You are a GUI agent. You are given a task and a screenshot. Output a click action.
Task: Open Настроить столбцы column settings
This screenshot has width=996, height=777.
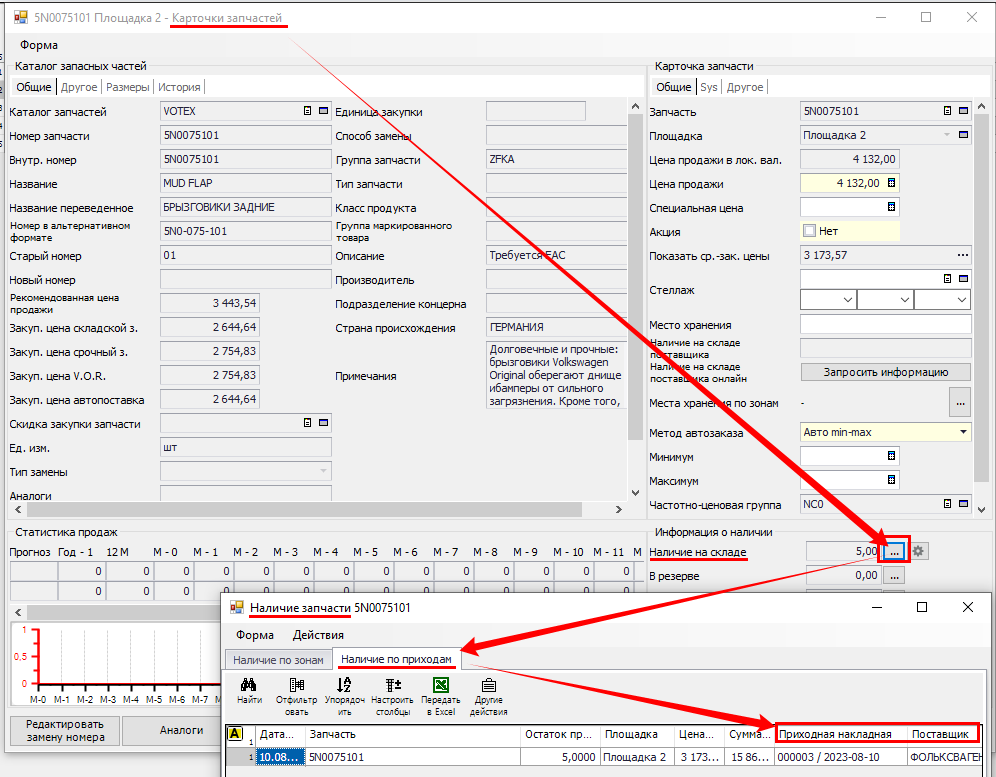click(392, 686)
